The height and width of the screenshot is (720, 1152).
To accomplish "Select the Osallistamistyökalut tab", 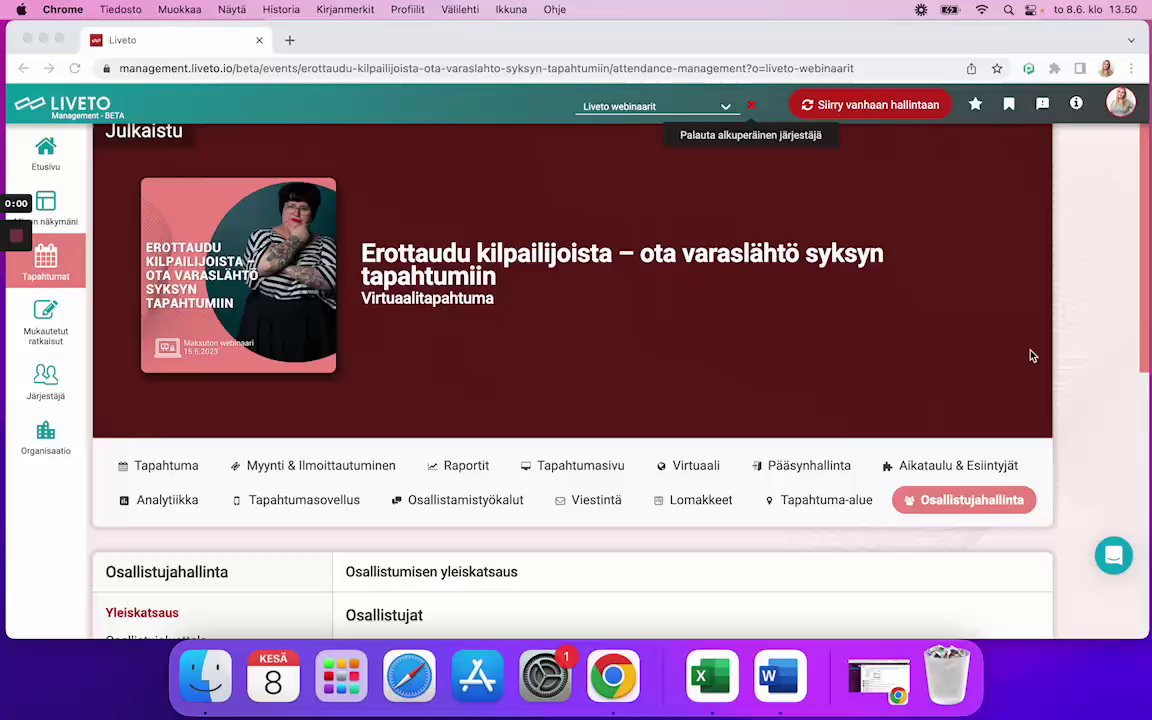I will click(x=457, y=500).
